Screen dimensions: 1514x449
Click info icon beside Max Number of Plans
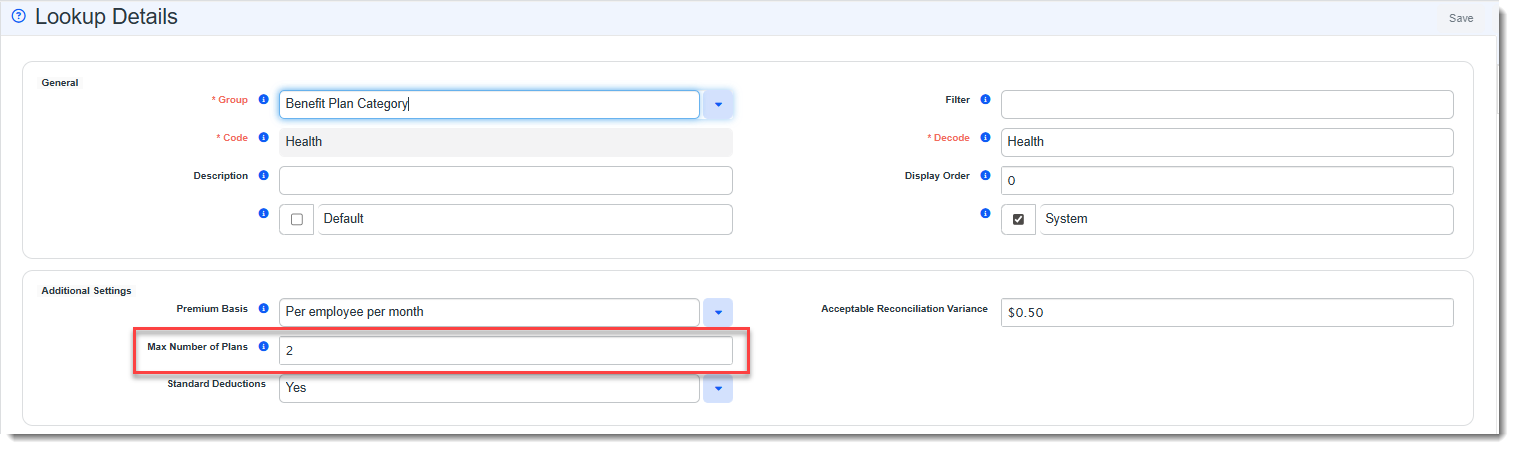coord(264,347)
